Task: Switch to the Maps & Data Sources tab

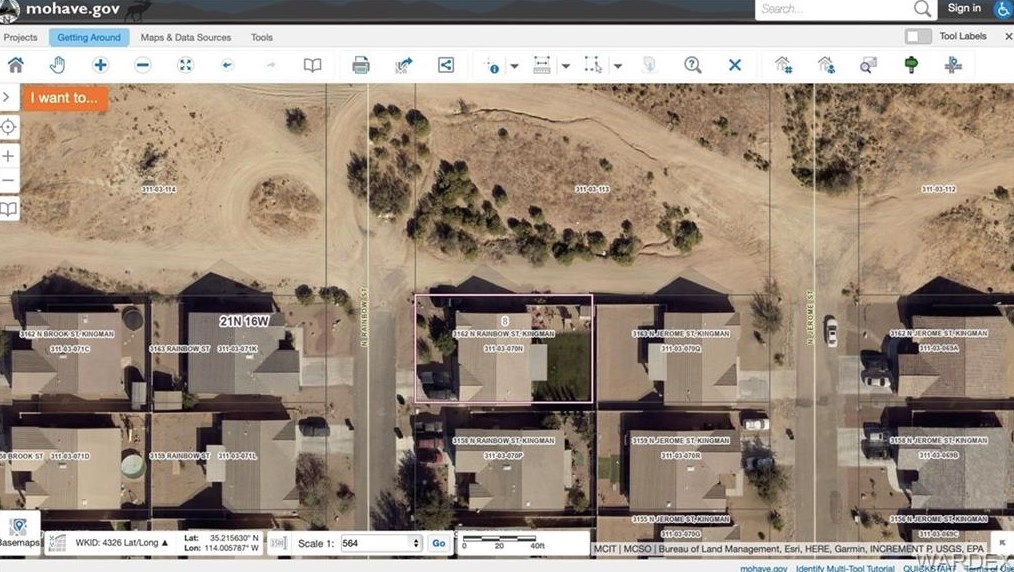Action: 185,37
